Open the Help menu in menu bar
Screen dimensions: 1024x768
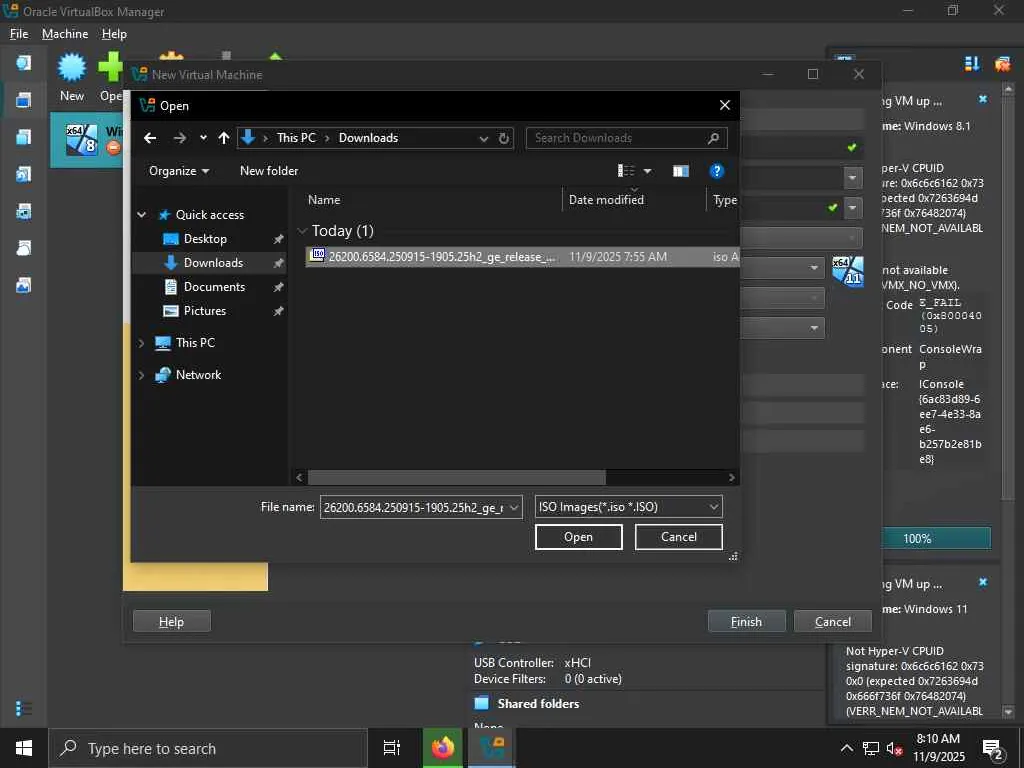(114, 34)
